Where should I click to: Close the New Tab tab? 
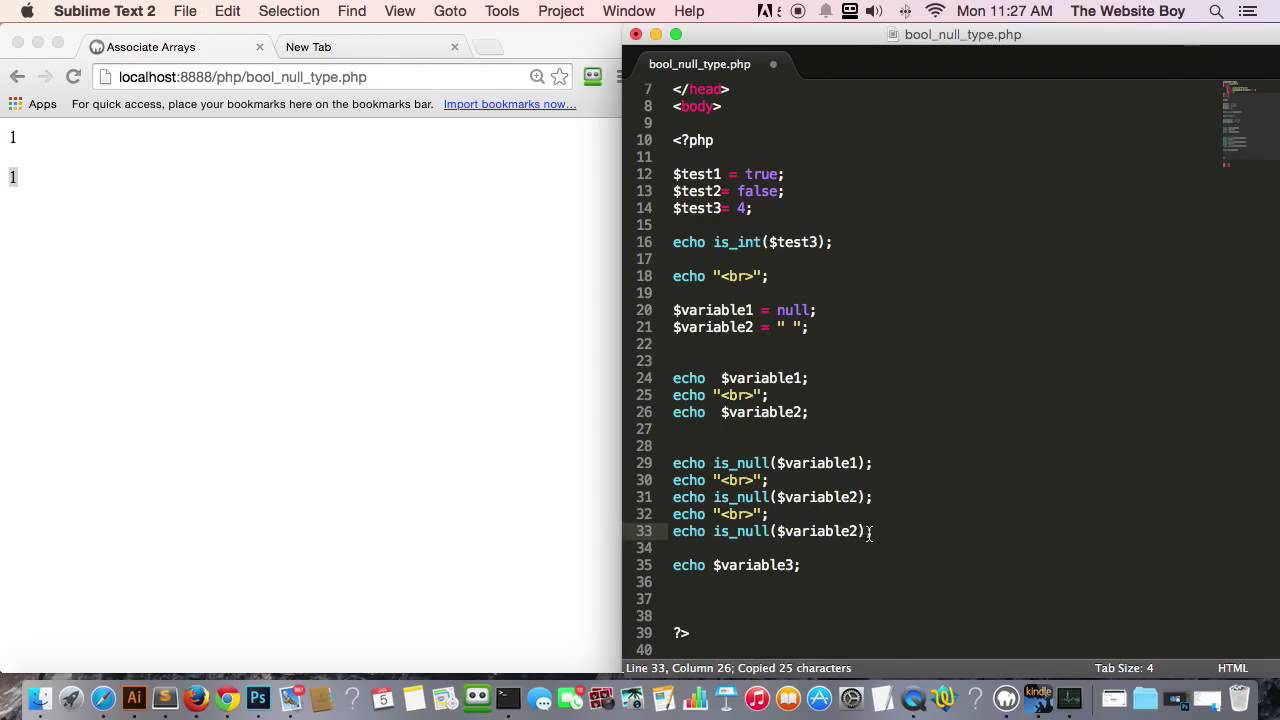coord(455,47)
